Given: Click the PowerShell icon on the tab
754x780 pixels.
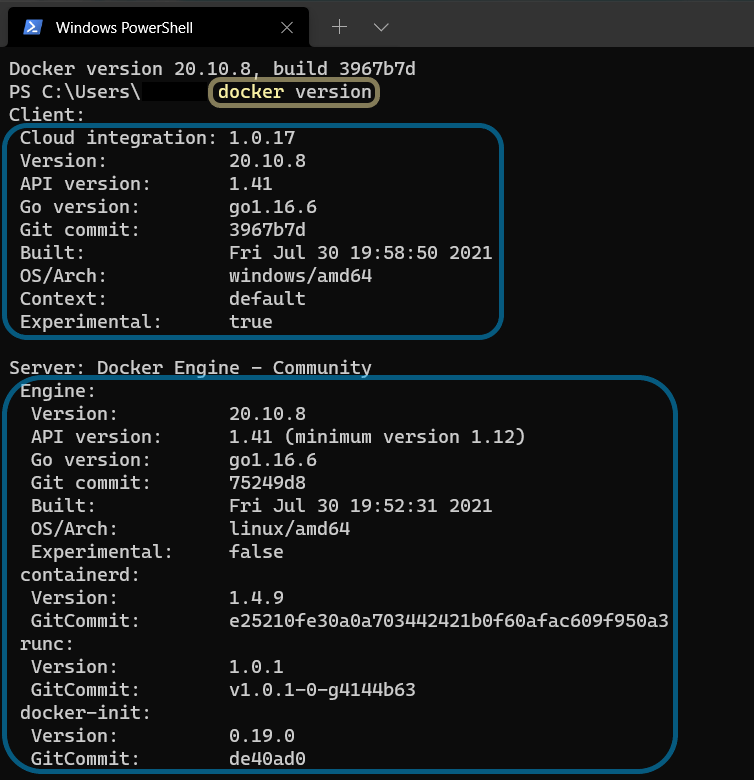Looking at the screenshot, I should pos(33,27).
